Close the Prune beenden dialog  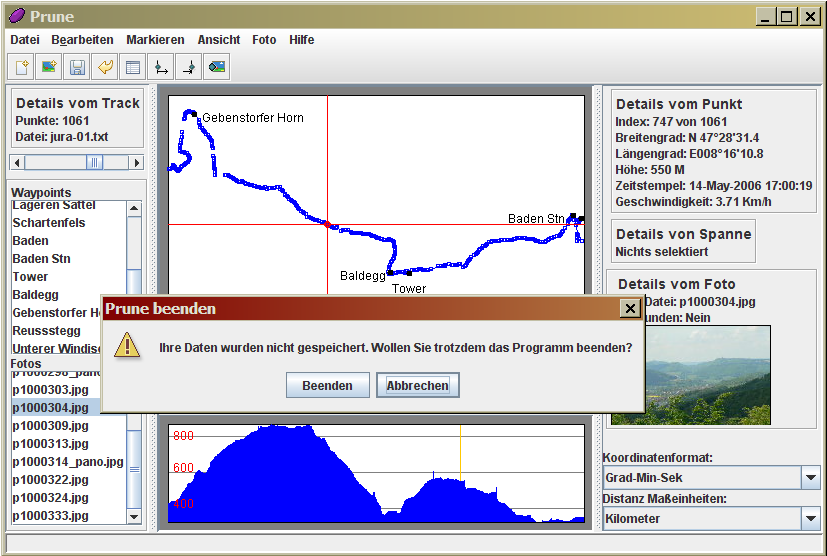[630, 309]
